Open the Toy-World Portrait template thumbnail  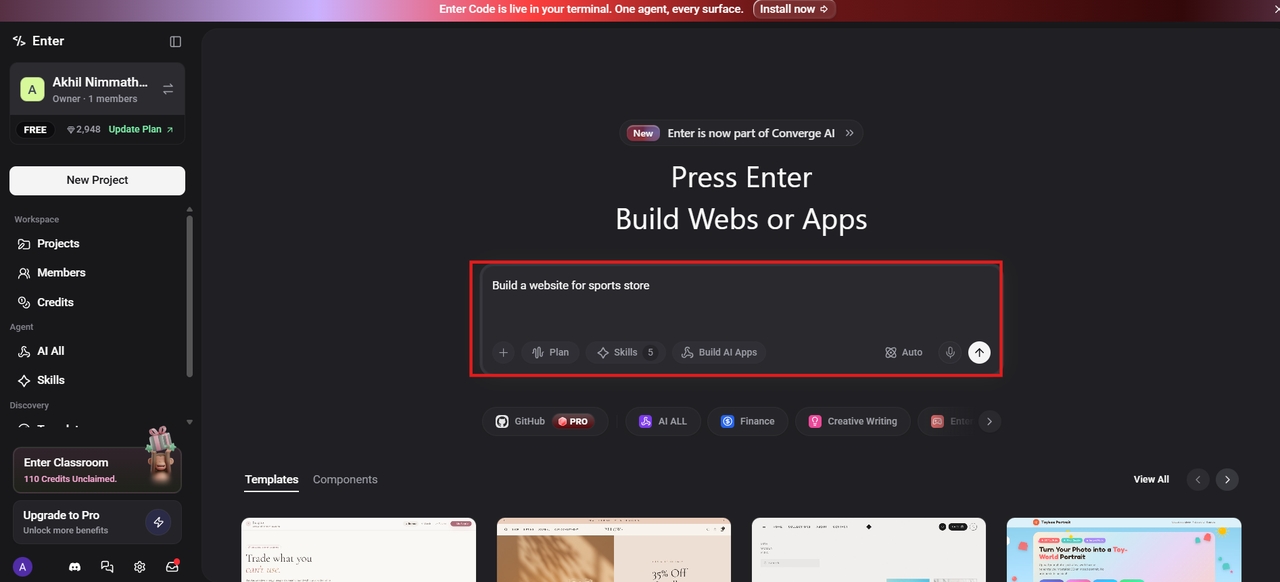(1124, 549)
